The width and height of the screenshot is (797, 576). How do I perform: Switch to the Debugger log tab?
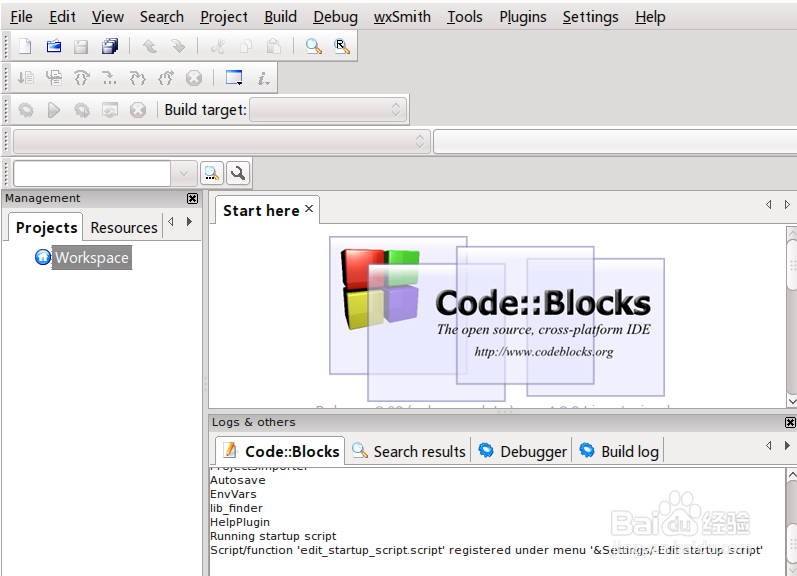[523, 451]
